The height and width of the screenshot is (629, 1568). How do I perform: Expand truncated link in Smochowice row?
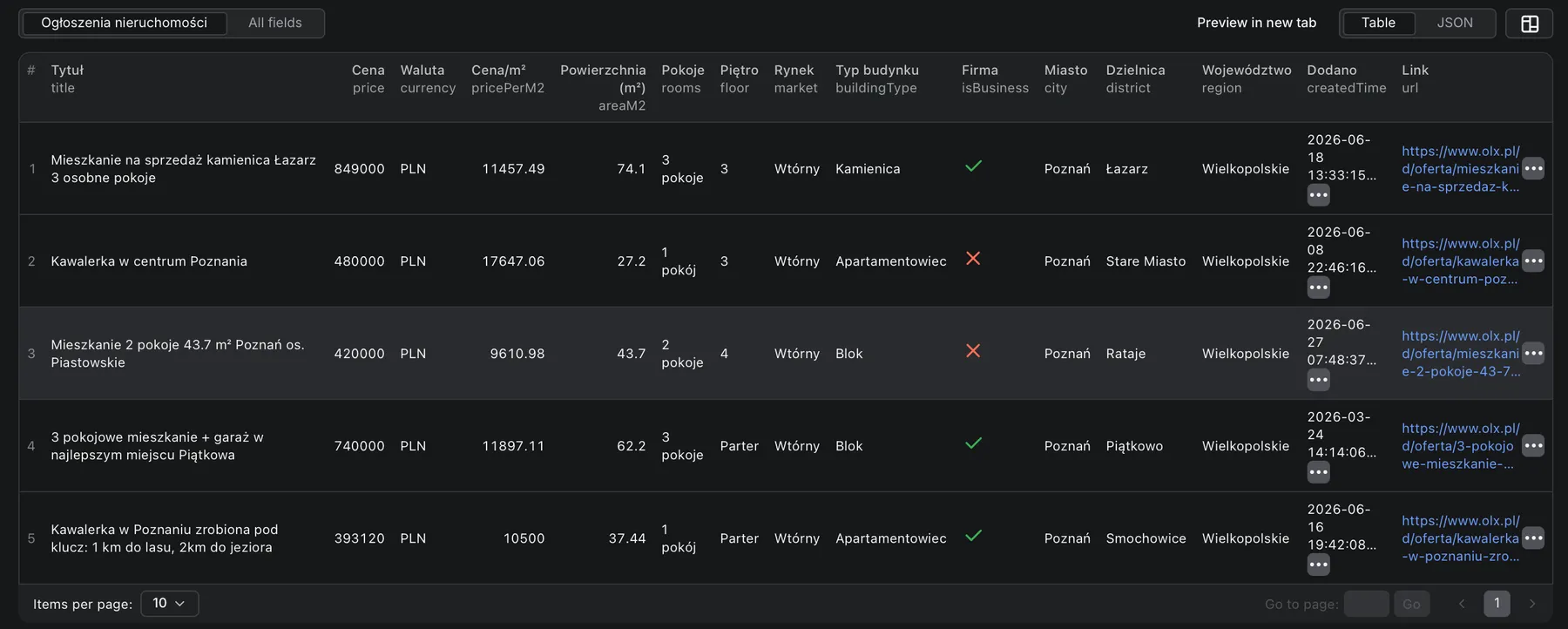click(x=1533, y=538)
